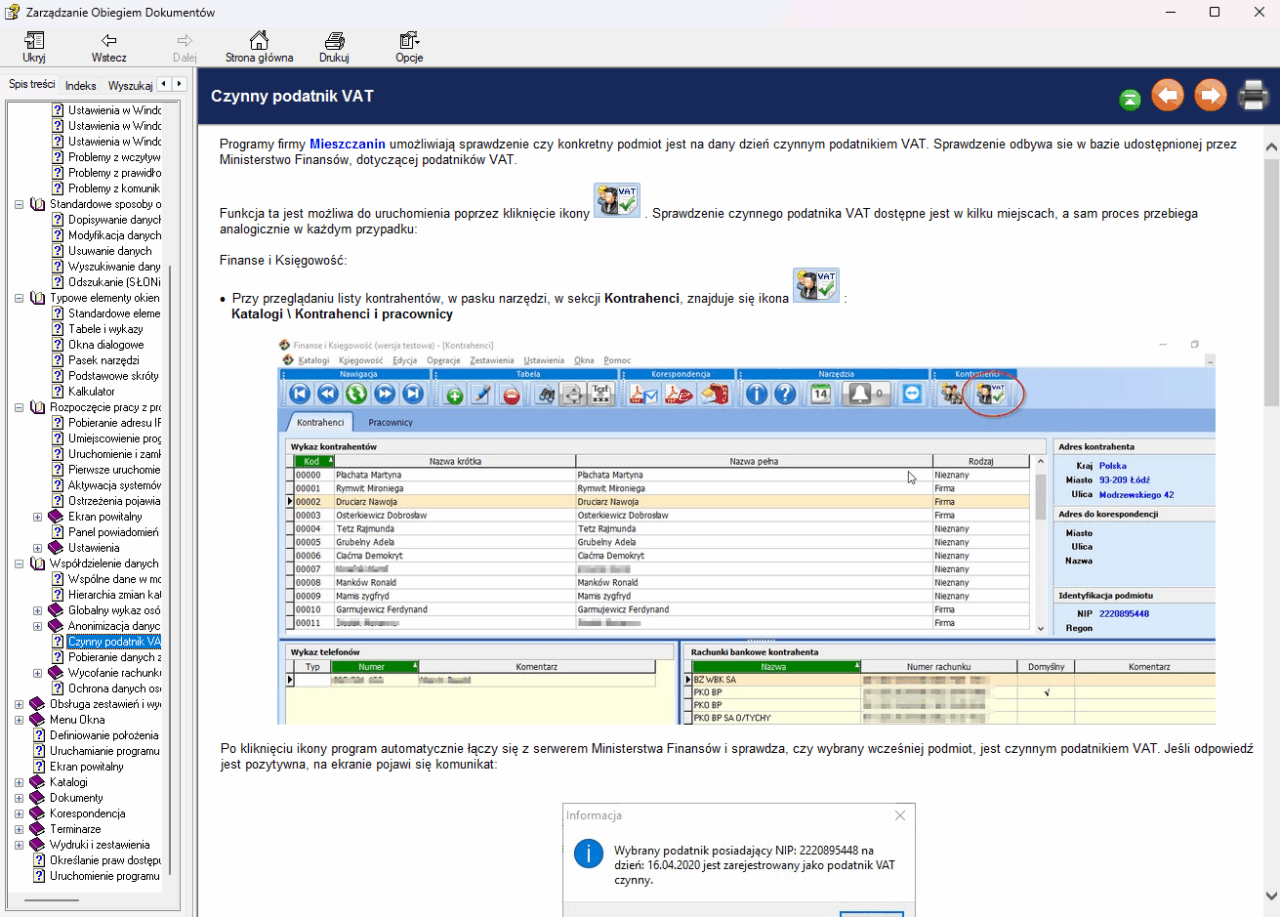Expand the 'Terminarze' node
This screenshot has height=917, width=1280.
[19, 829]
